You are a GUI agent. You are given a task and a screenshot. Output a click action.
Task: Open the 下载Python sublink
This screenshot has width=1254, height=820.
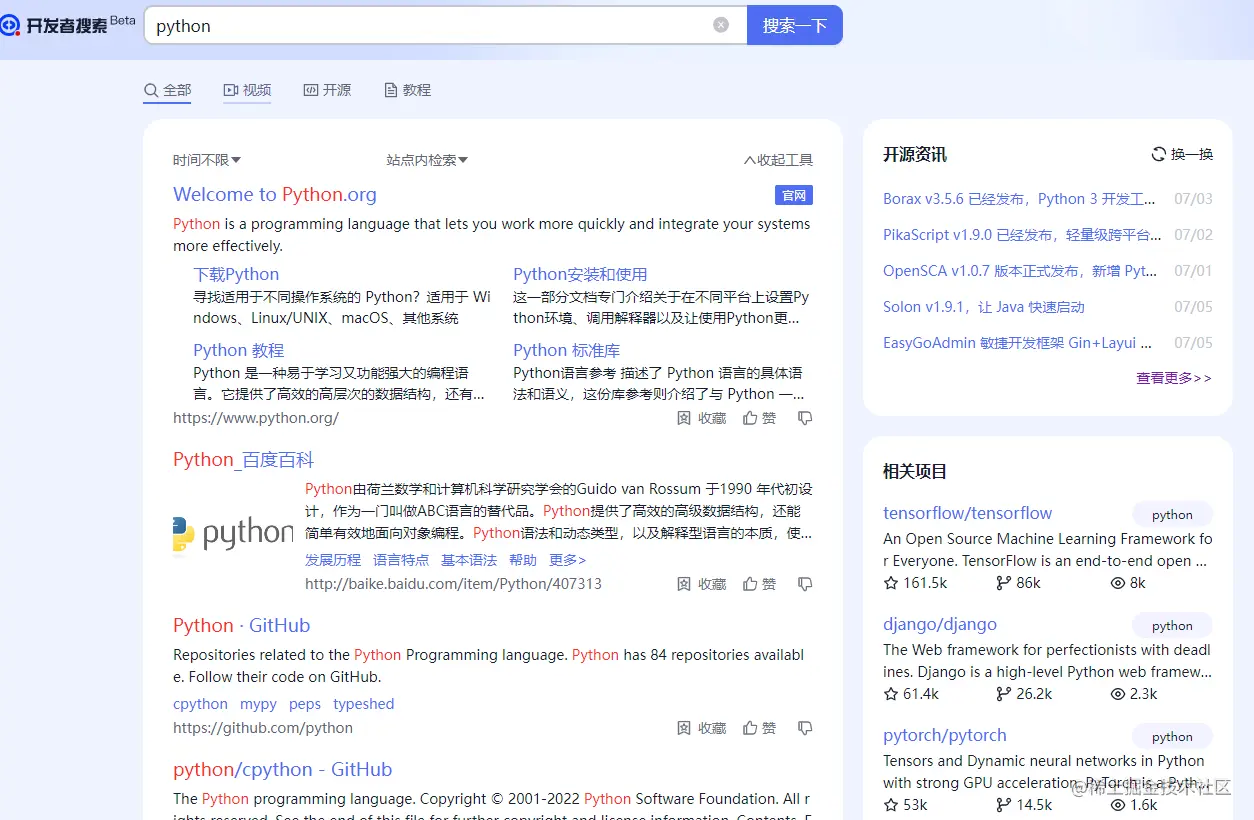236,274
